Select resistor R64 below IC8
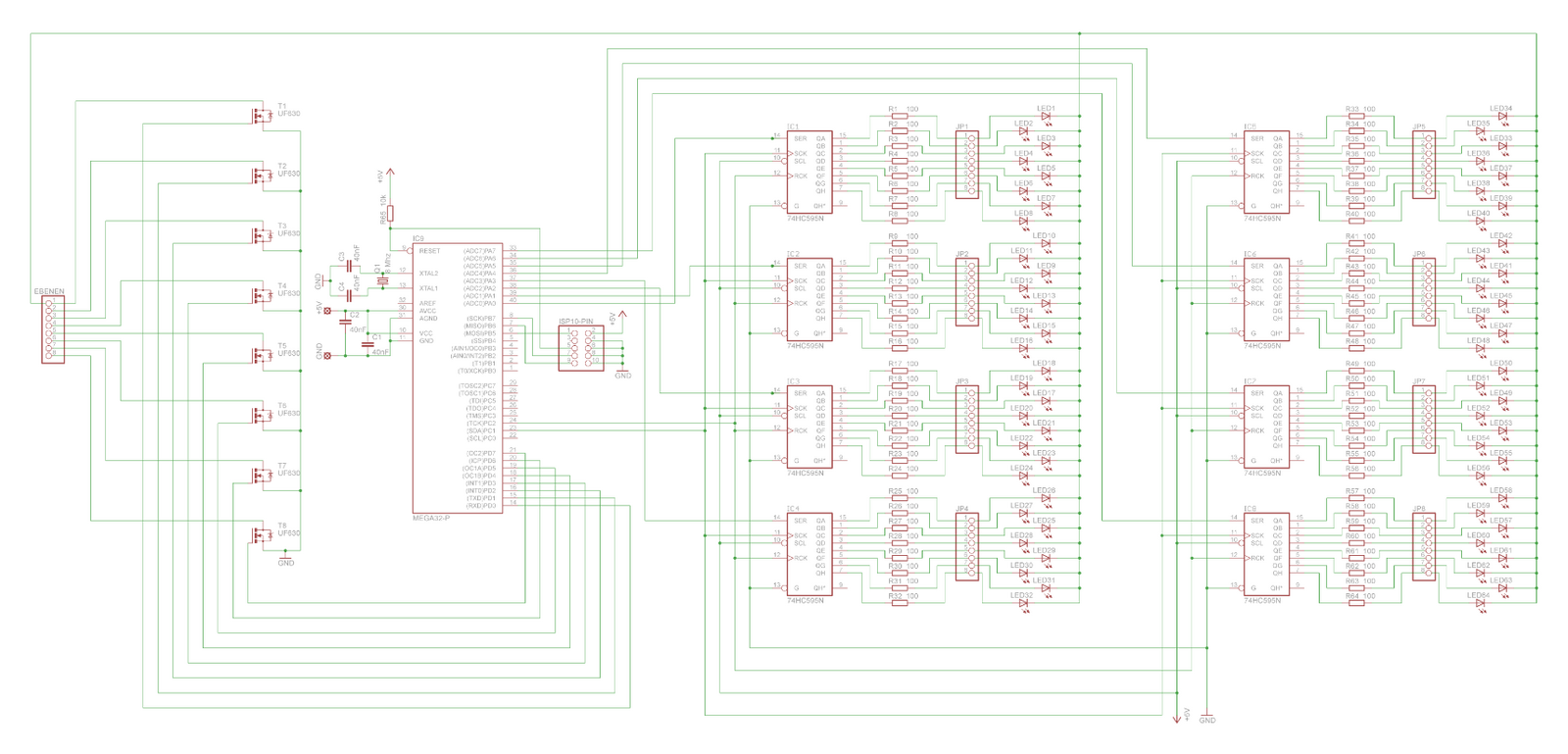 point(1356,603)
